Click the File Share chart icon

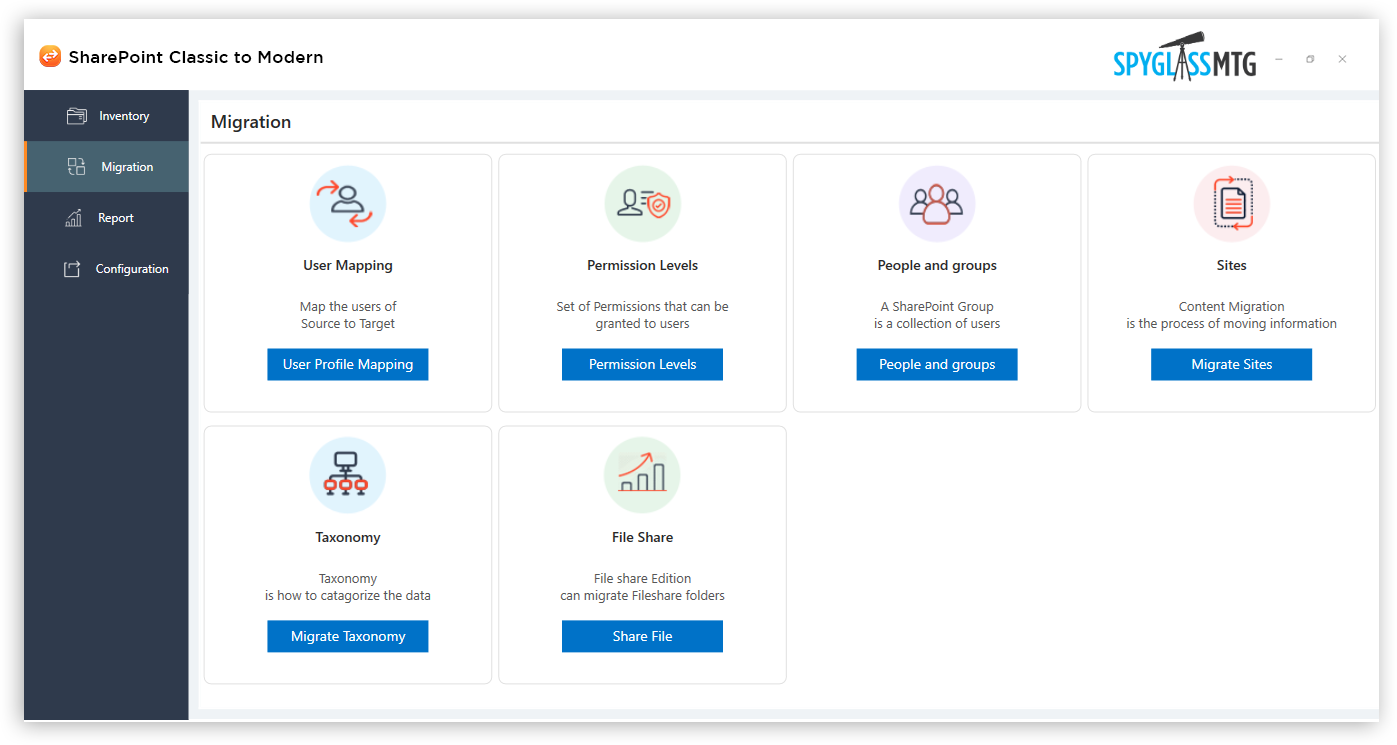(x=642, y=476)
